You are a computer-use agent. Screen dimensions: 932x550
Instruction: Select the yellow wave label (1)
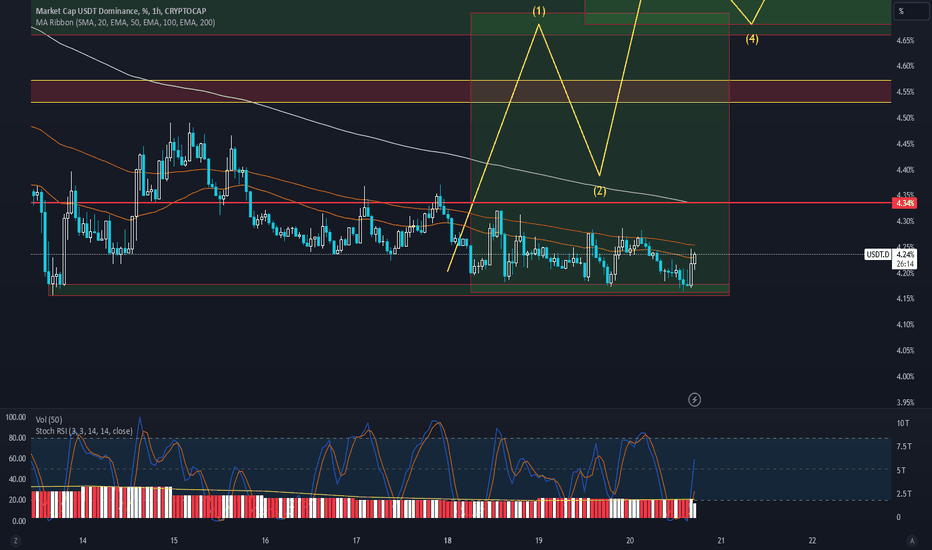(539, 11)
